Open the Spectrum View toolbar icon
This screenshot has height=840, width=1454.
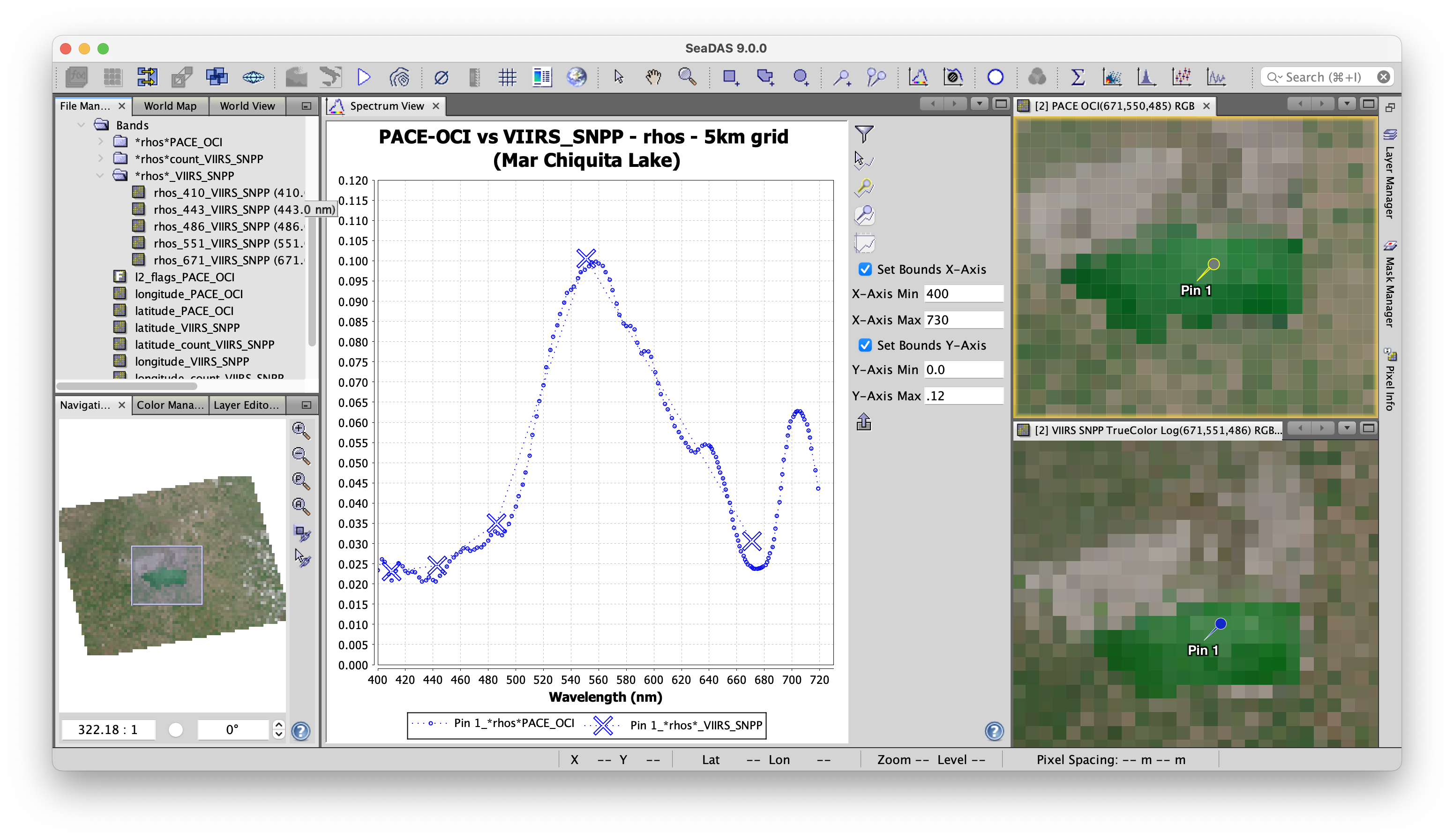point(918,77)
